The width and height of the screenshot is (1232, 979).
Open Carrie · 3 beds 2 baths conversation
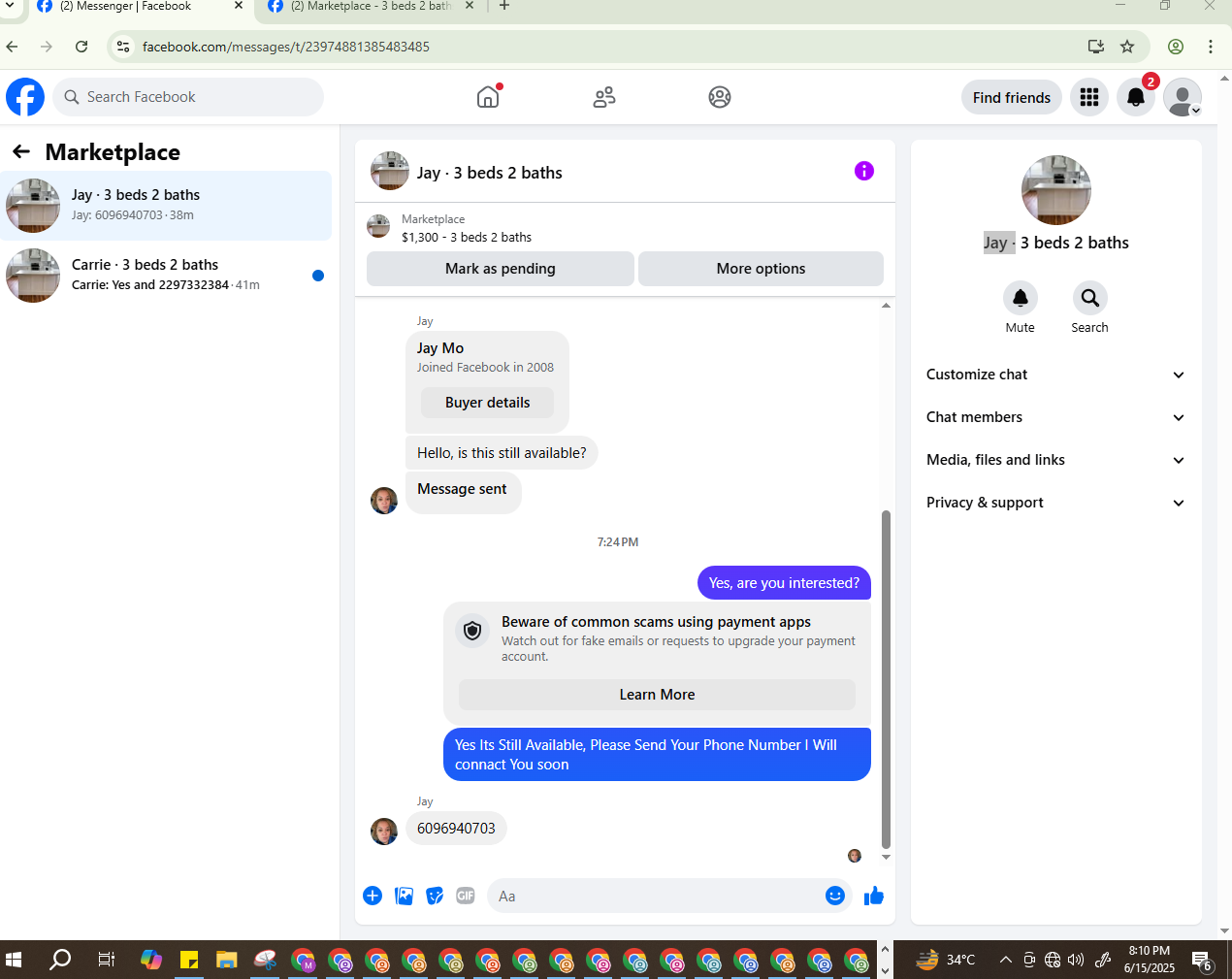[166, 276]
